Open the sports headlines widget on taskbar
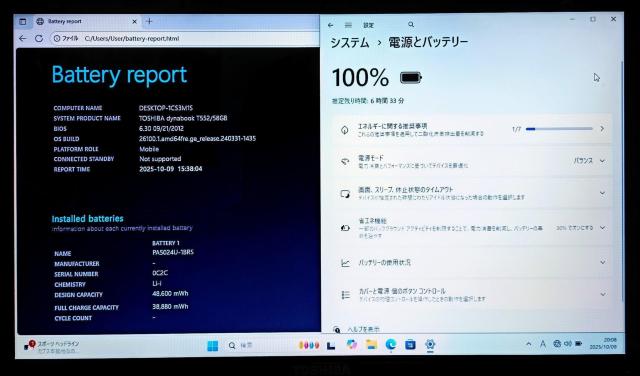The width and height of the screenshot is (640, 376). (51, 346)
